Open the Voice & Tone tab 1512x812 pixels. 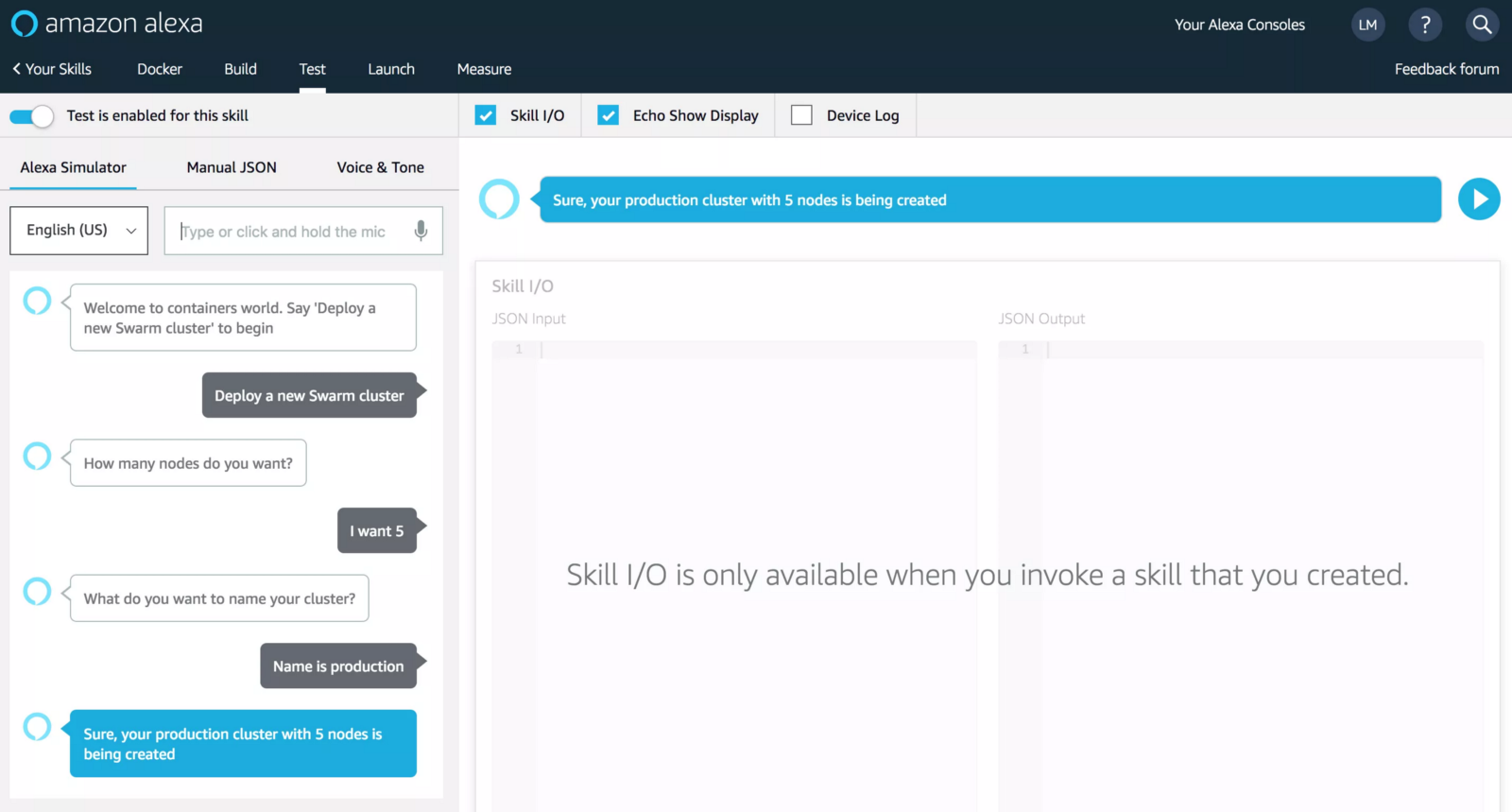(381, 167)
